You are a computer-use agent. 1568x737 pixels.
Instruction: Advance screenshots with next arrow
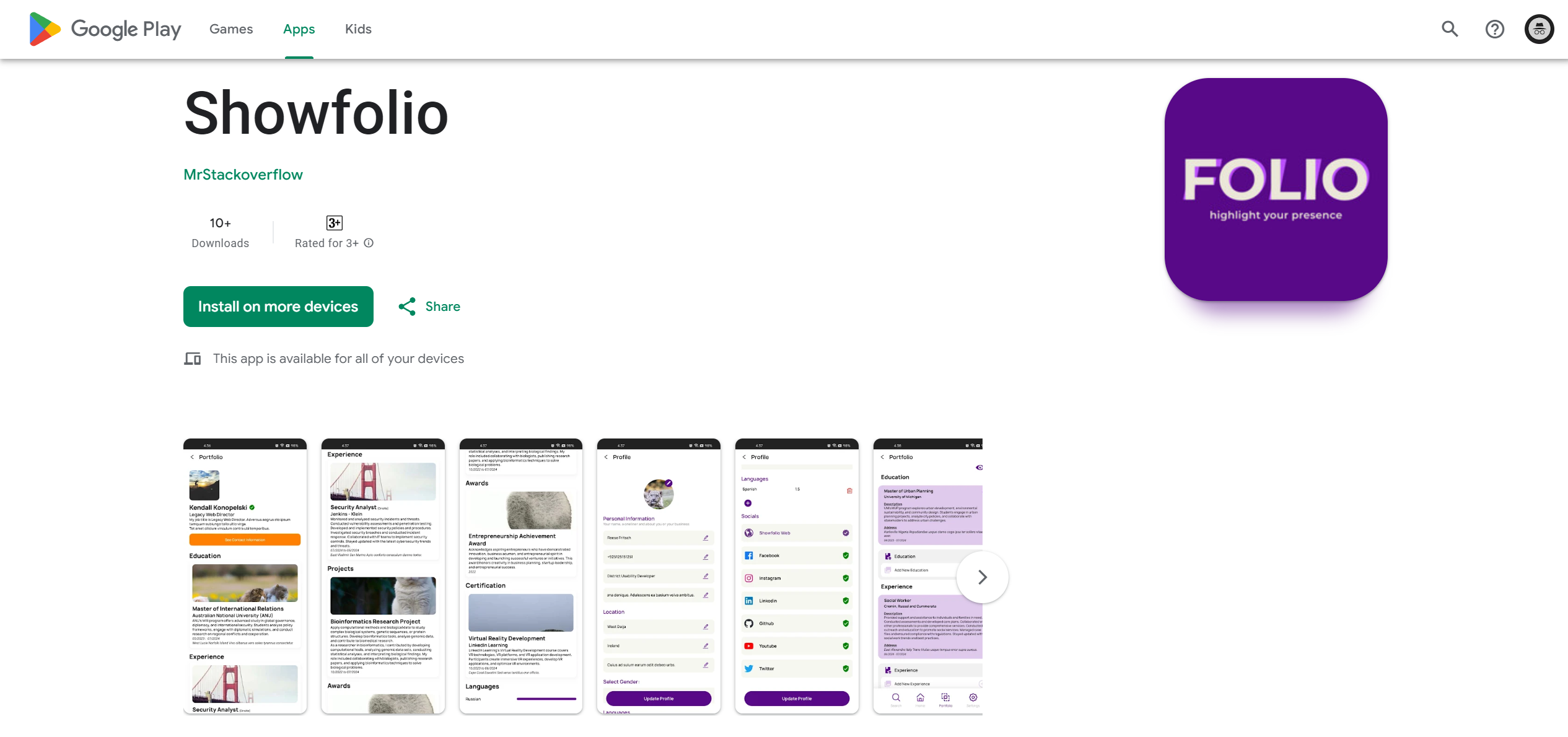pyautogui.click(x=982, y=577)
